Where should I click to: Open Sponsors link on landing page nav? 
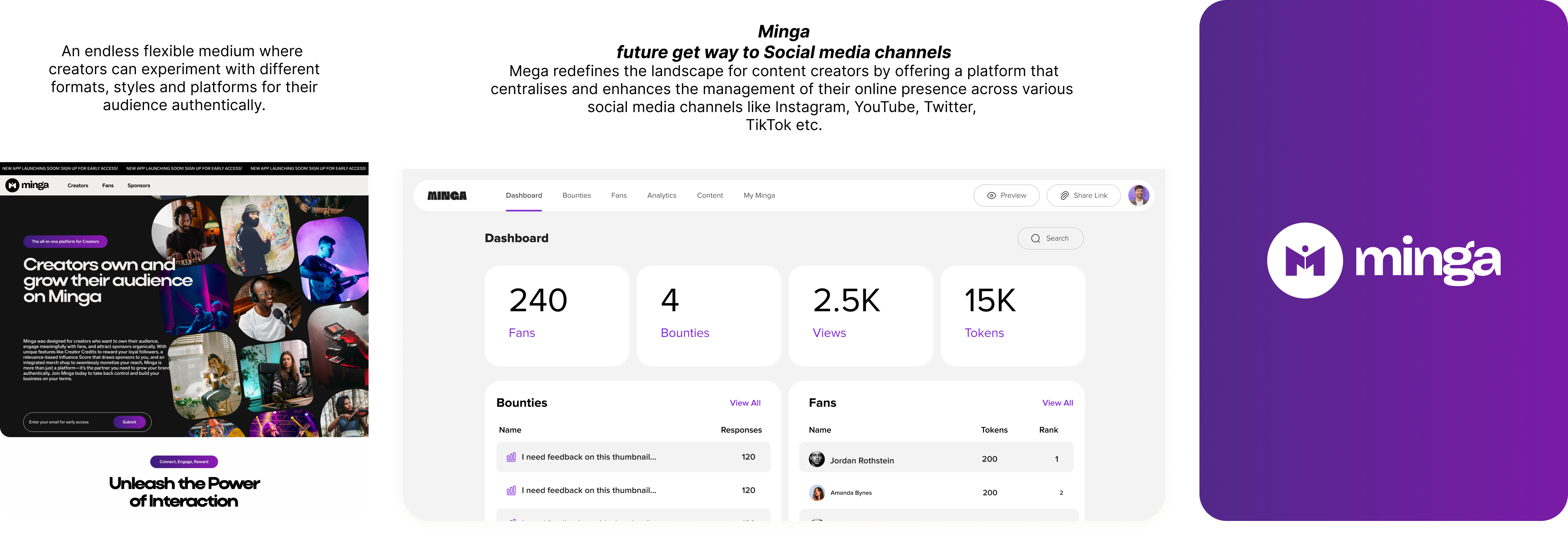[x=139, y=186]
